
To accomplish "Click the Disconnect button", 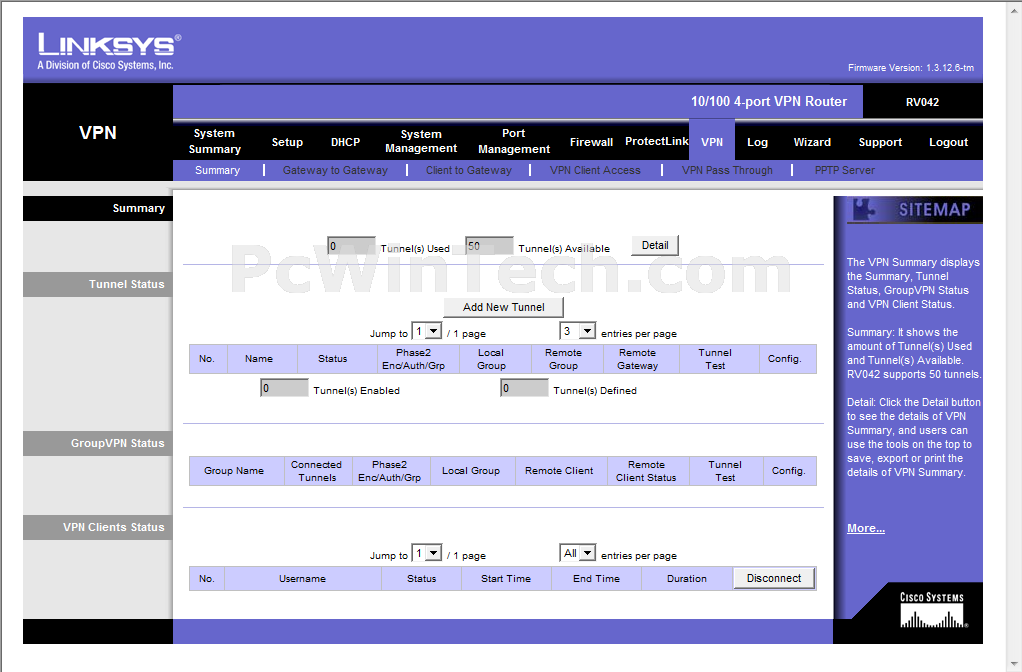I will coord(774,578).
